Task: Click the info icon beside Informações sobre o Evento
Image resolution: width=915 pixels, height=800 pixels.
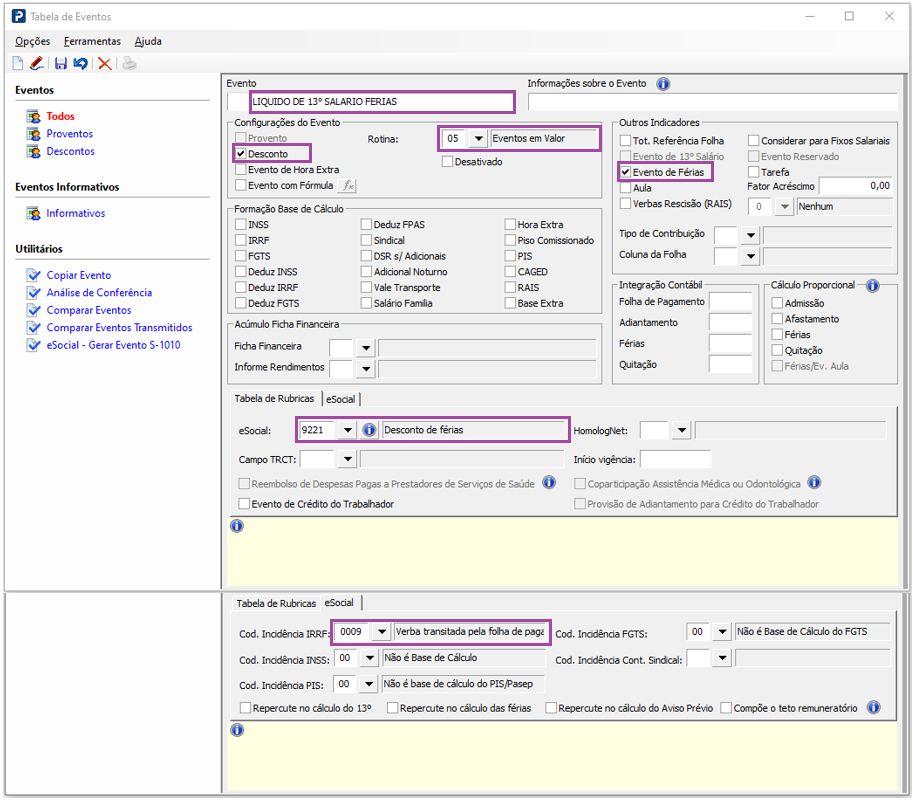Action: tap(663, 84)
